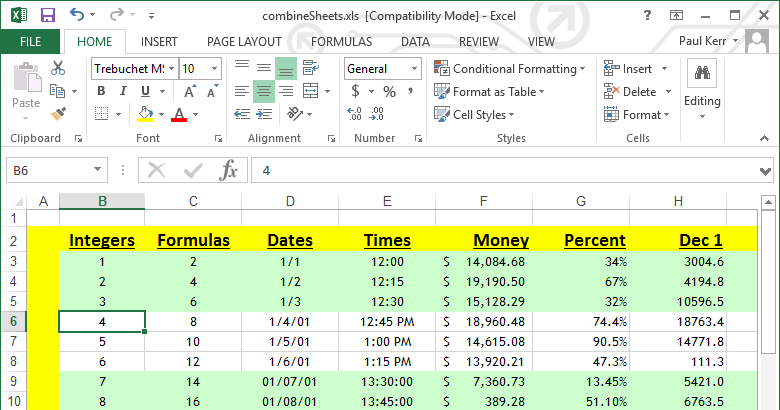Screen dimensions: 780x410
Task: Open Font dialog launcher
Action: coord(218,139)
